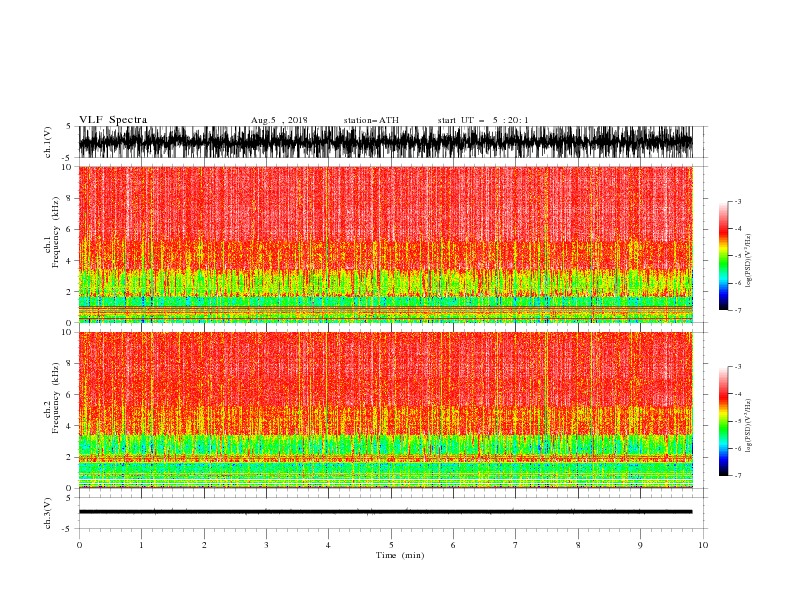Click the "ch.3(V)" axis label
Screen dimensions: 792x612
point(48,513)
